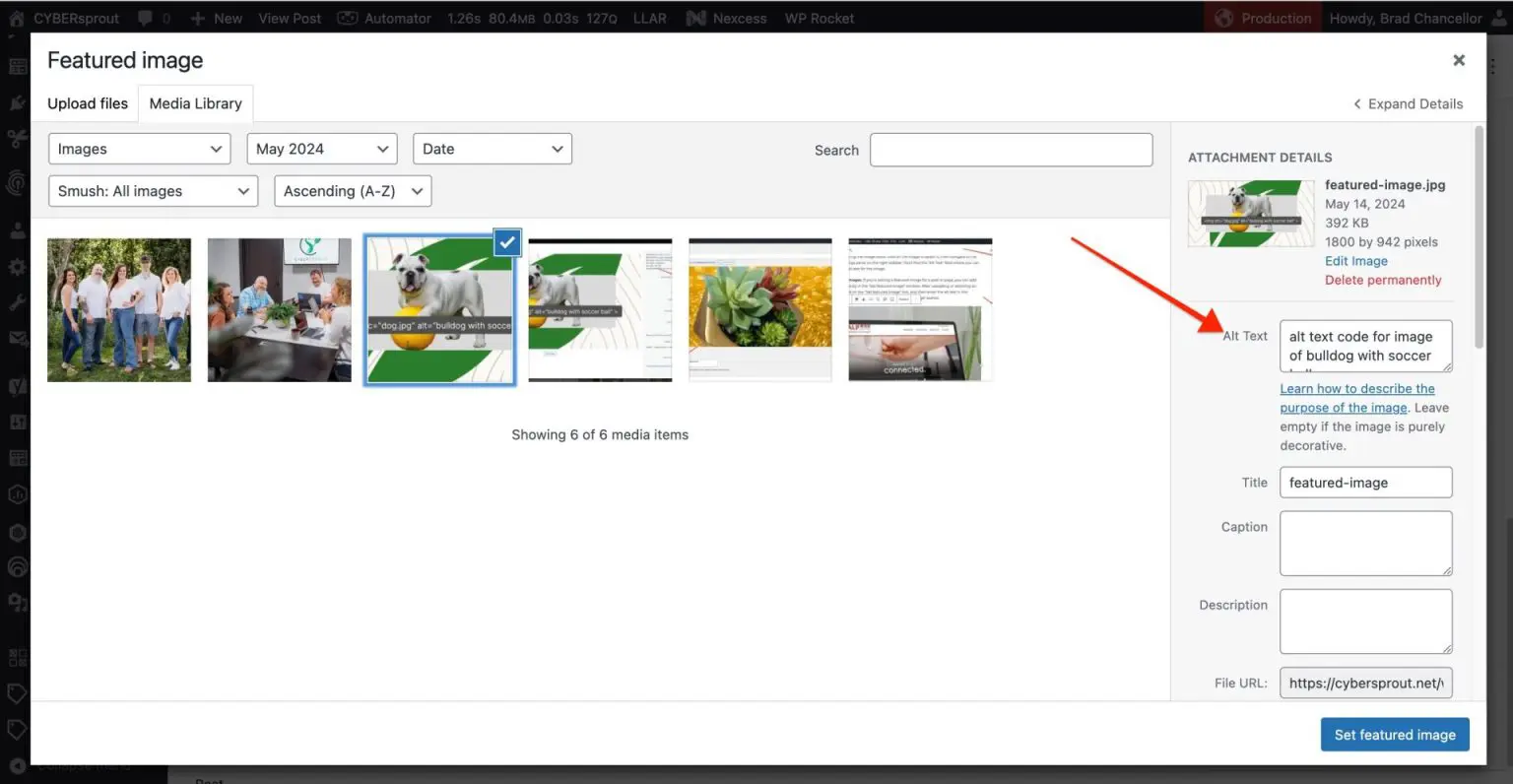
Task: Switch to the Upload files tab
Action: (88, 103)
